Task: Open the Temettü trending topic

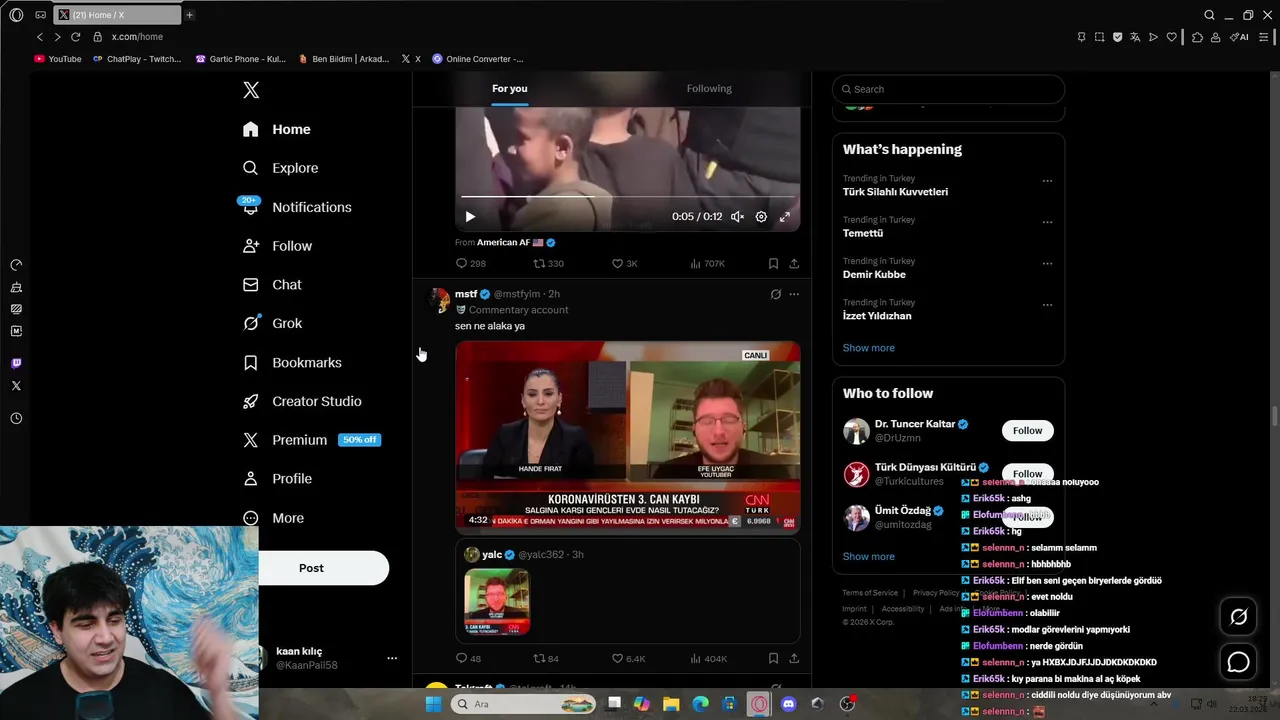Action: point(863,233)
